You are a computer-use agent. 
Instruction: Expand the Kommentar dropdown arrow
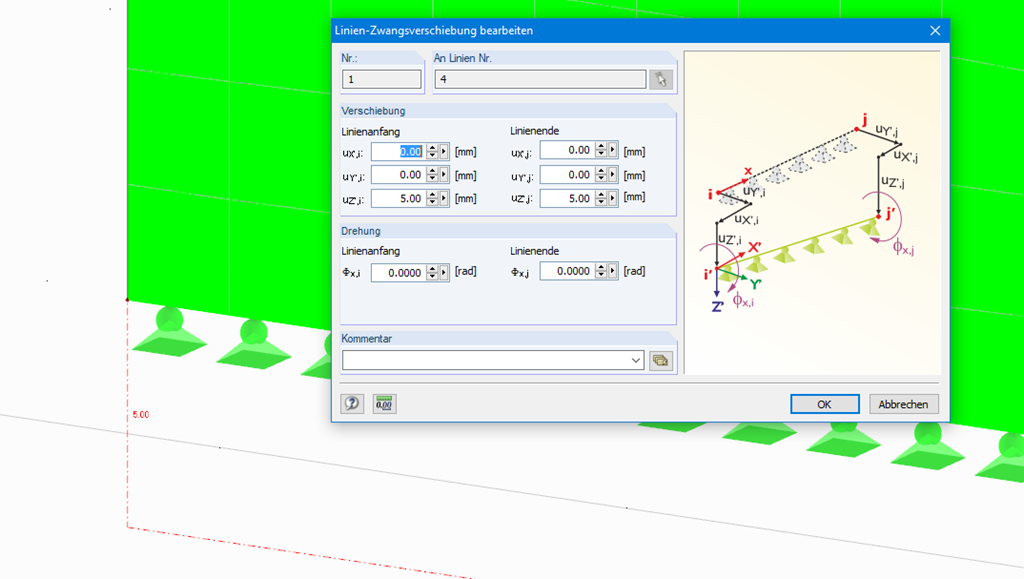(x=635, y=360)
